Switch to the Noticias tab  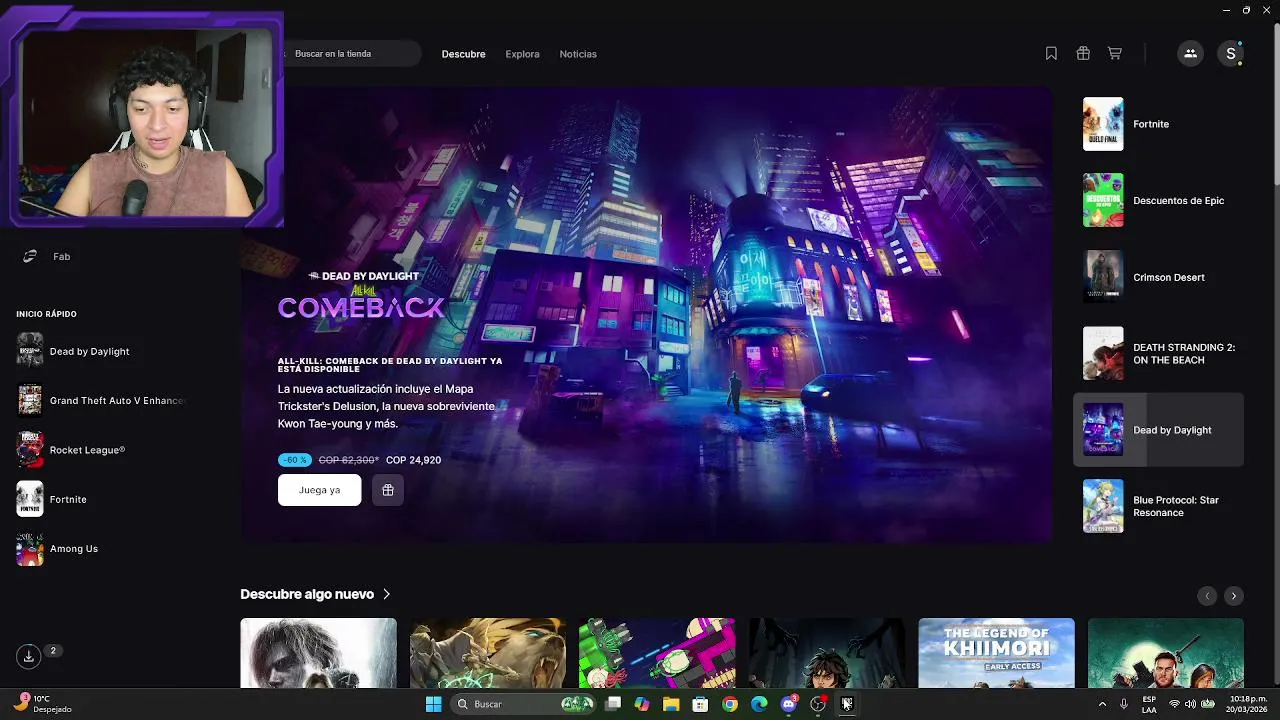(x=578, y=54)
